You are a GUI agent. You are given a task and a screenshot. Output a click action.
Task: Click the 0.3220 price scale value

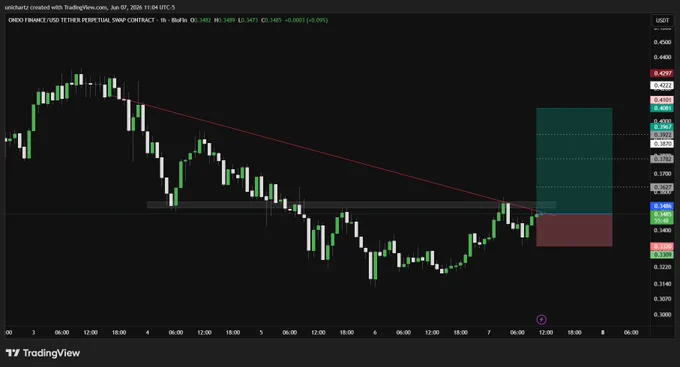(662, 267)
